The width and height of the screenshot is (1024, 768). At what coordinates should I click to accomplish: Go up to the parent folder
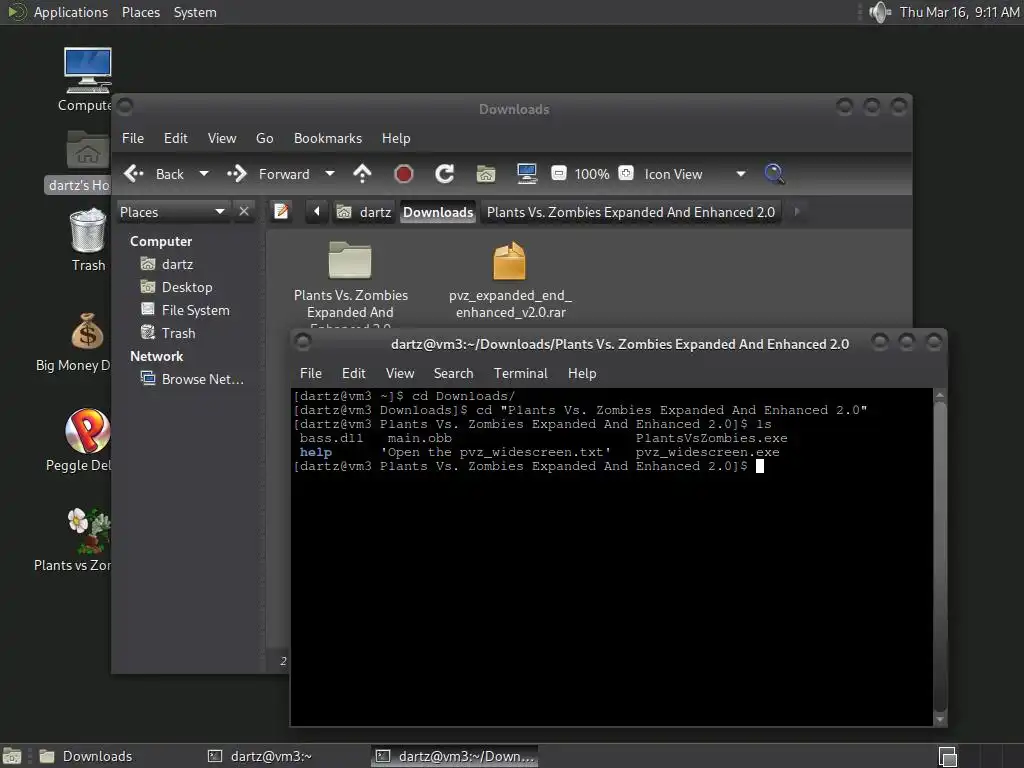[362, 174]
